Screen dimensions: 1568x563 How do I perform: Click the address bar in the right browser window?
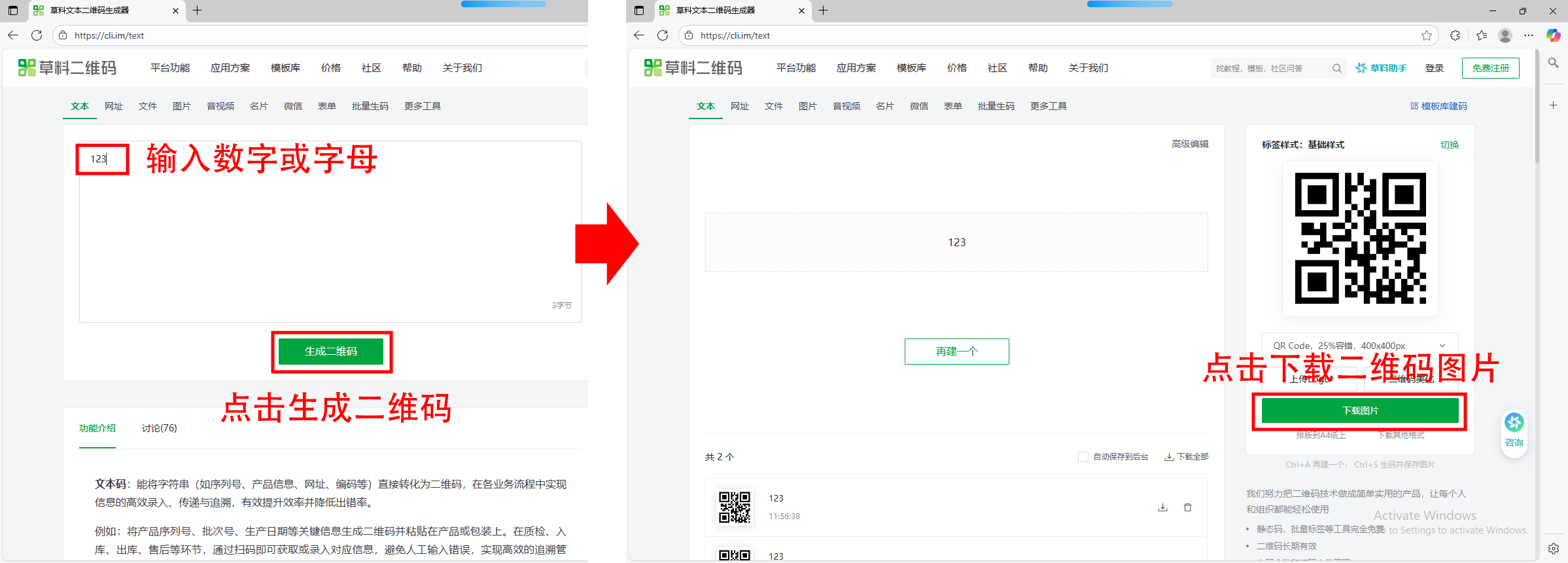(1058, 35)
